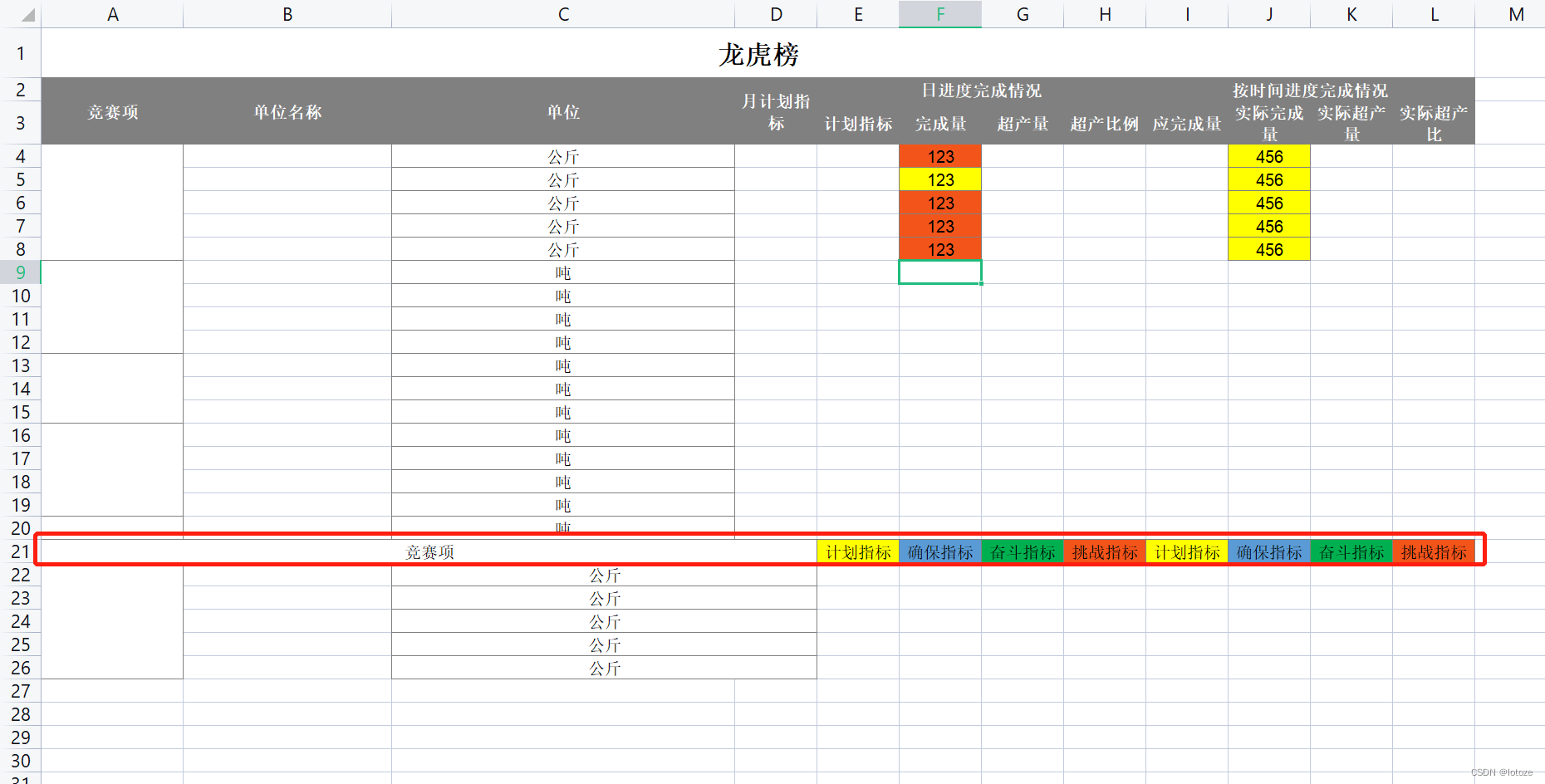Click the 实际超产比 header cell
Screen dimensions: 1545x784
1433,123
